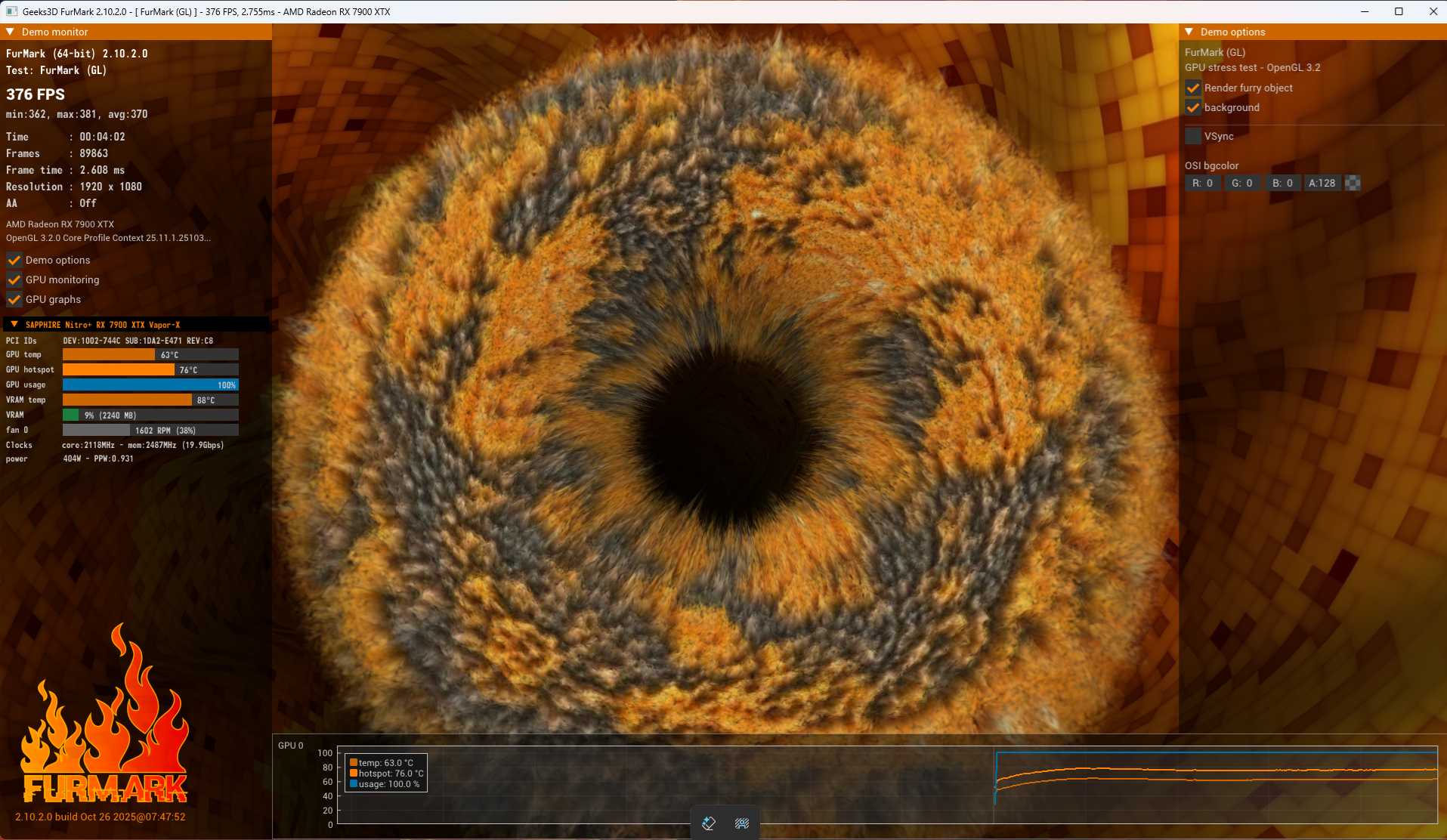
Task: Minimize the FurMark window
Action: pyautogui.click(x=1365, y=11)
